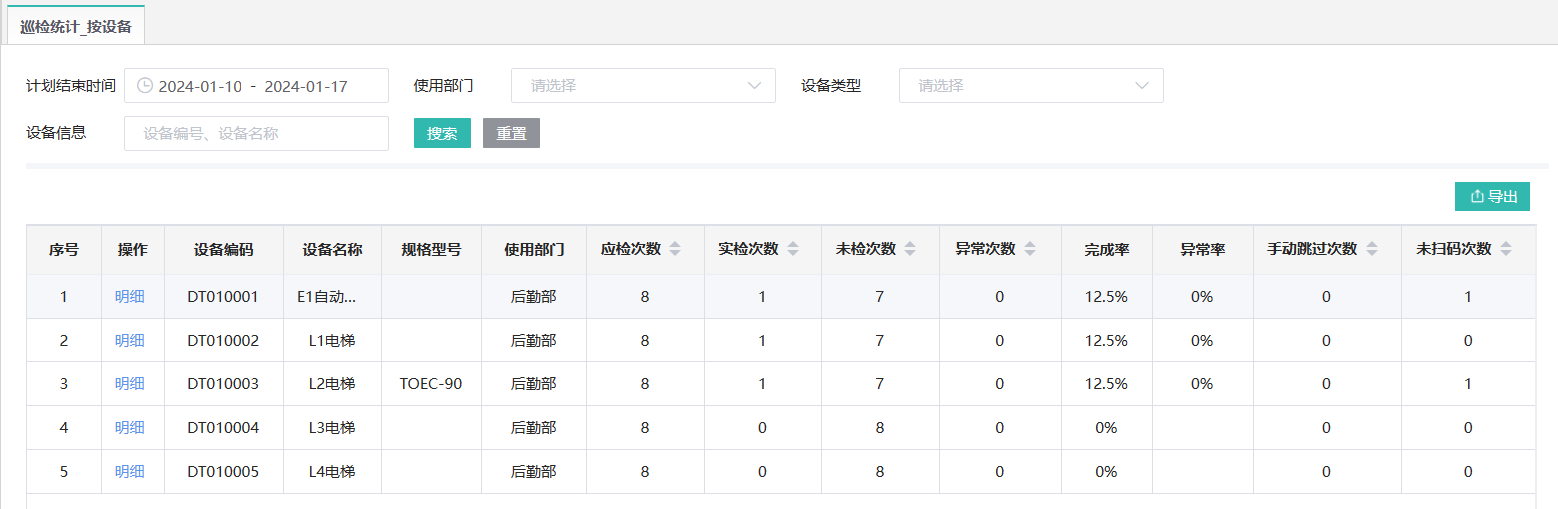This screenshot has height=509, width=1558.
Task: Click 0% completion rate for L4电梯
Action: click(1106, 471)
